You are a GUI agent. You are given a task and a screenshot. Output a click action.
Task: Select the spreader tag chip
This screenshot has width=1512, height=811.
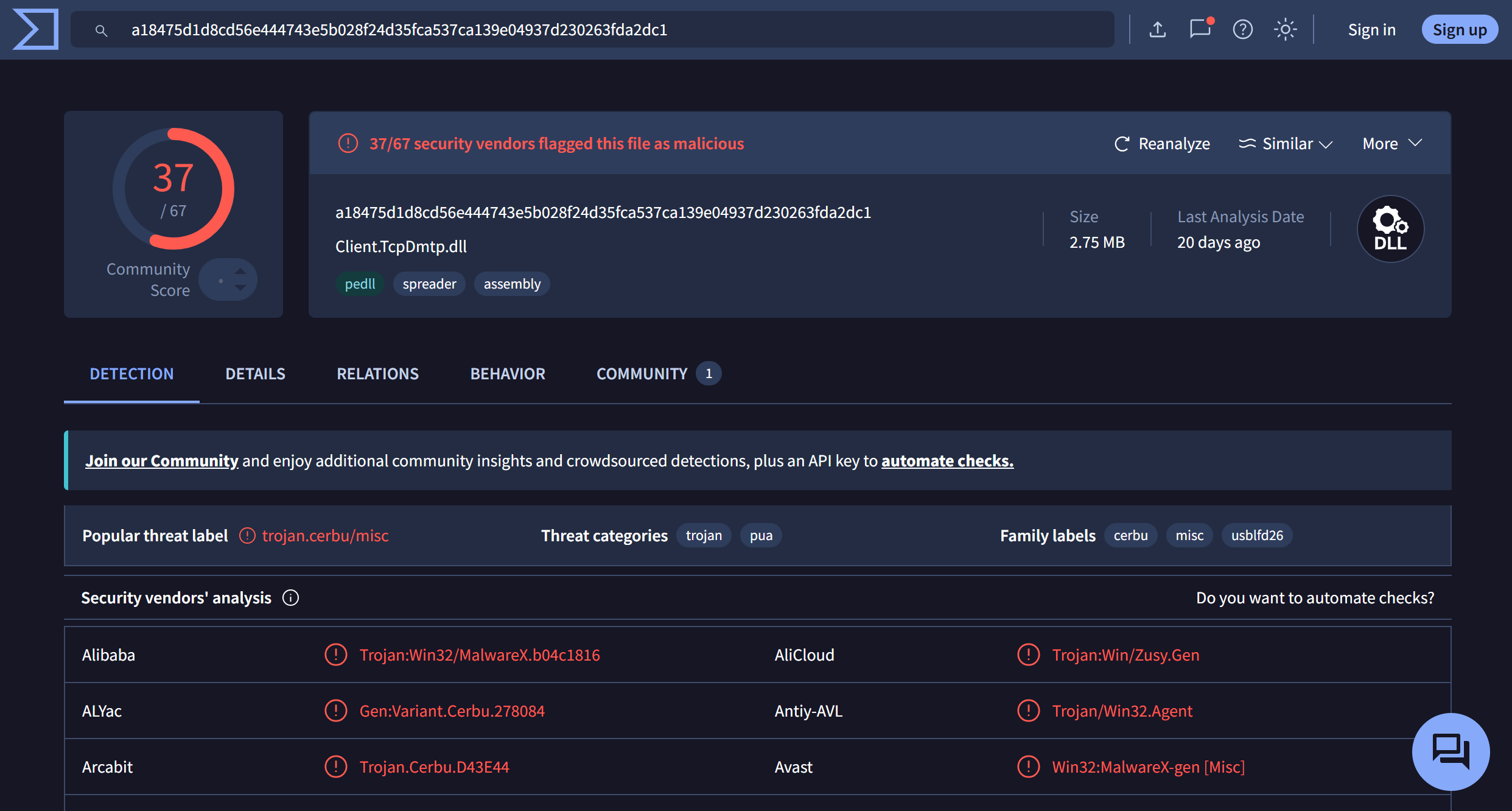pyautogui.click(x=429, y=284)
